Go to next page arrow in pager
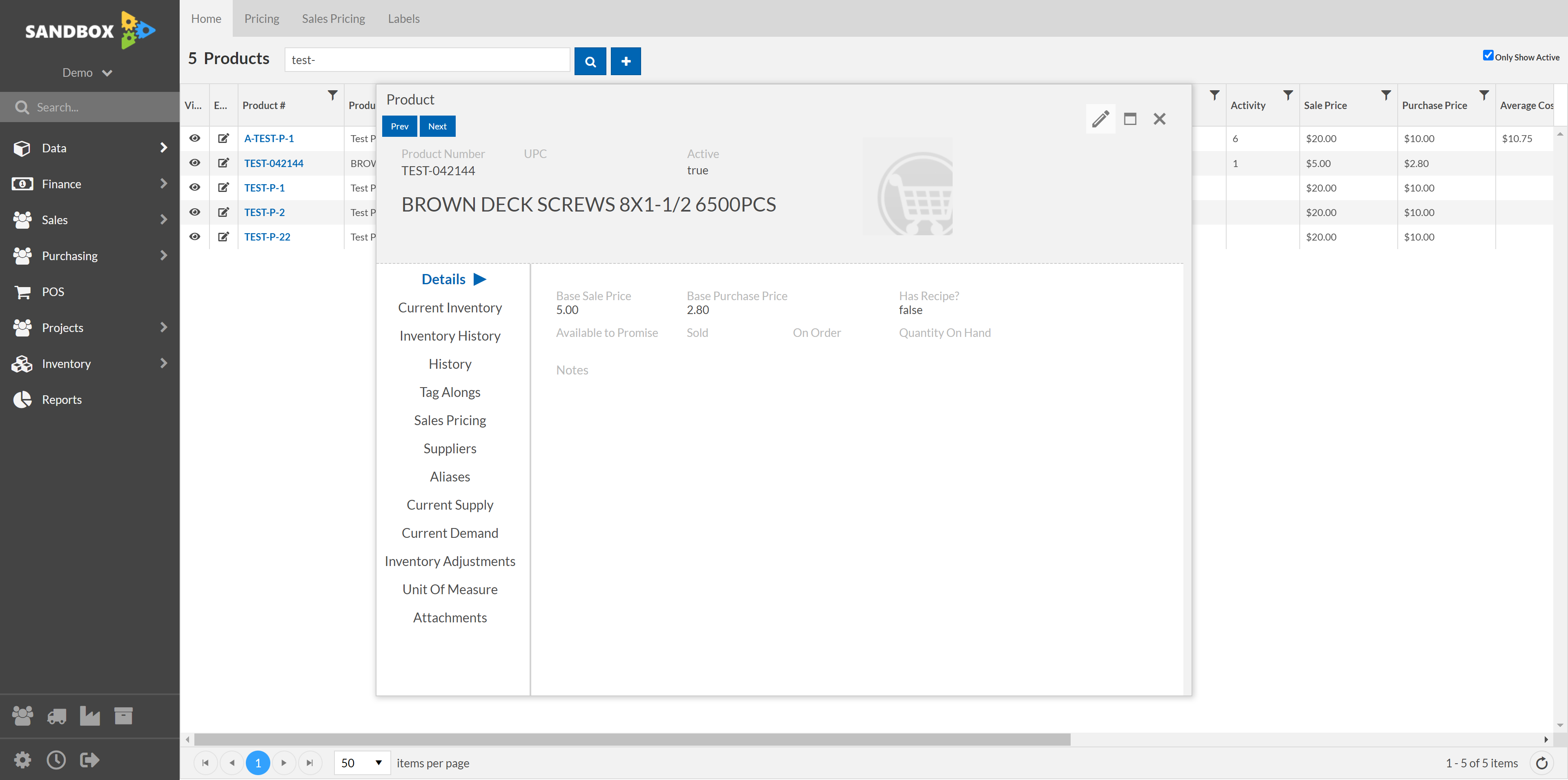1568x780 pixels. coord(284,763)
